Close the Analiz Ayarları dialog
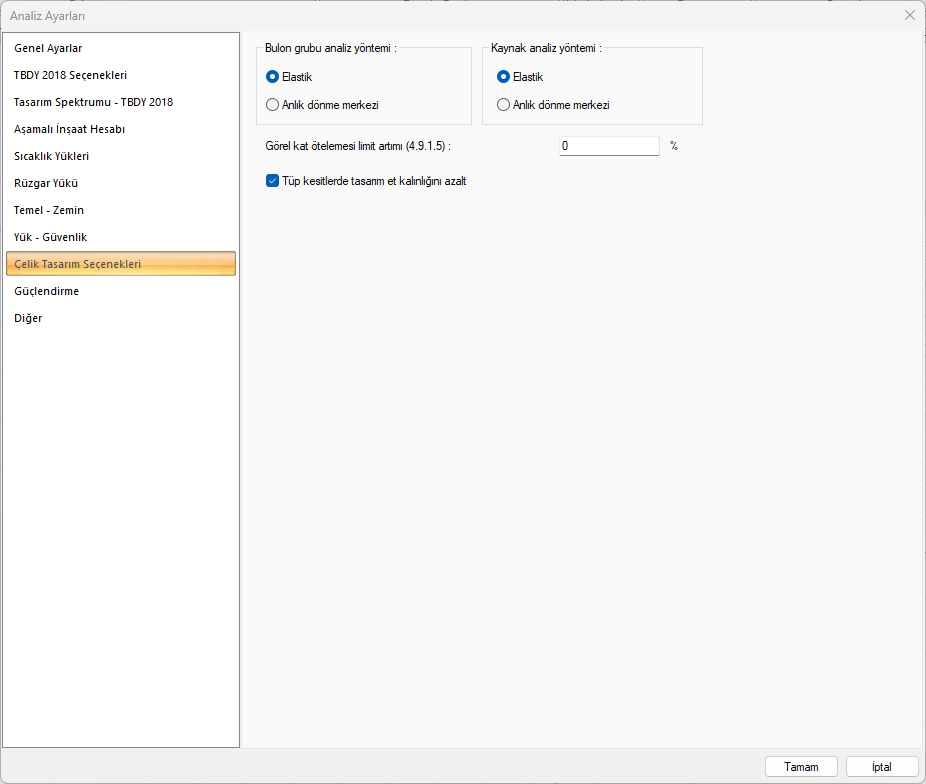Screen dimensions: 926x784 pyautogui.click(x=909, y=15)
